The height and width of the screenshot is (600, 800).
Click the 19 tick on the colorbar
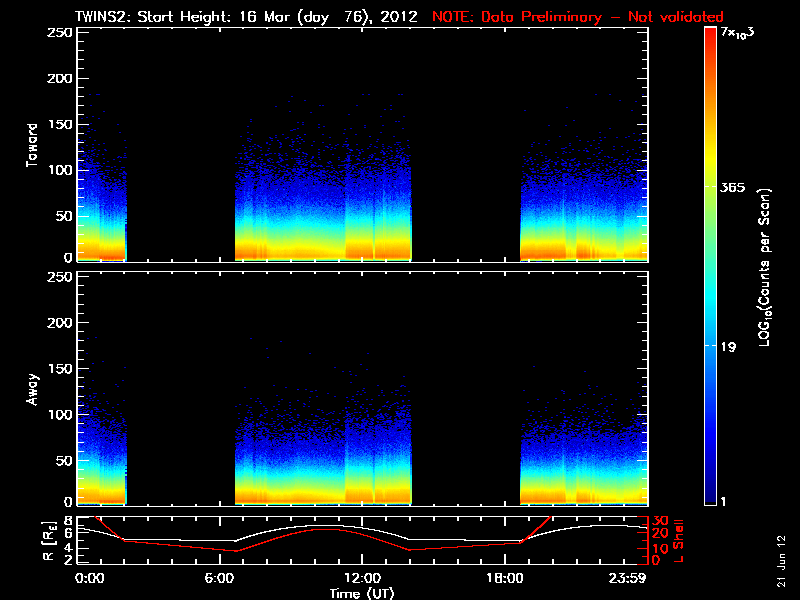[x=729, y=347]
